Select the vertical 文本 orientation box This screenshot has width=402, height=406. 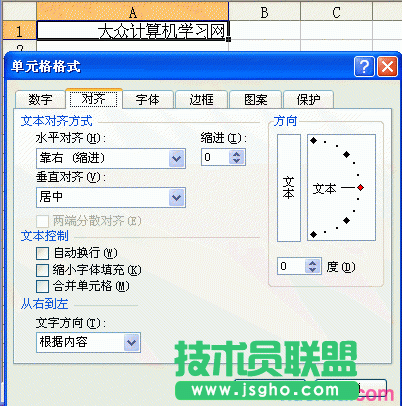tap(289, 188)
